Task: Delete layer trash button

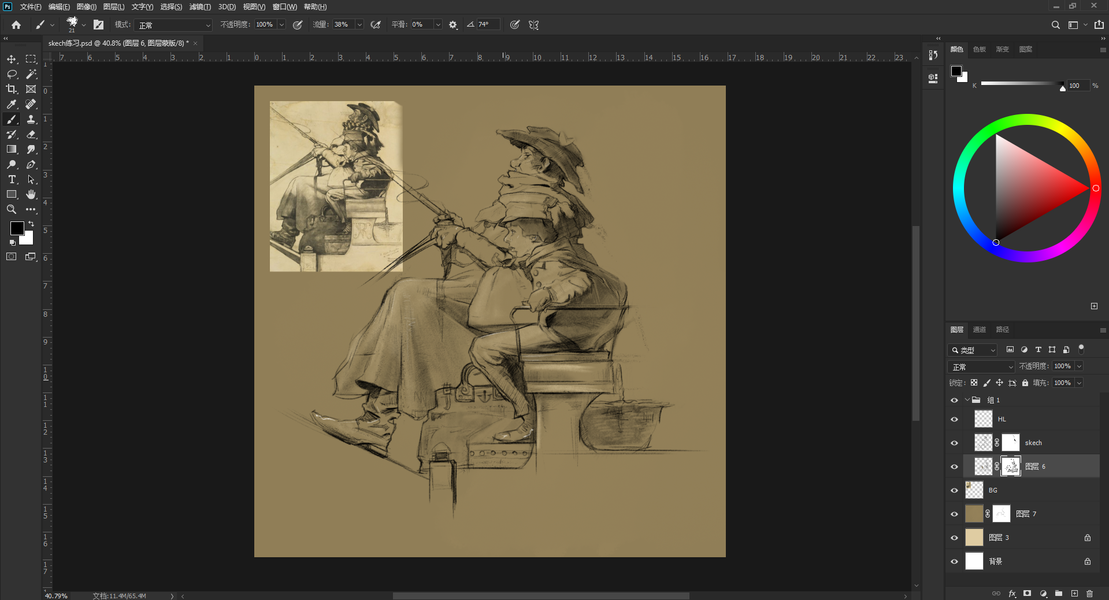Action: pos(1089,594)
